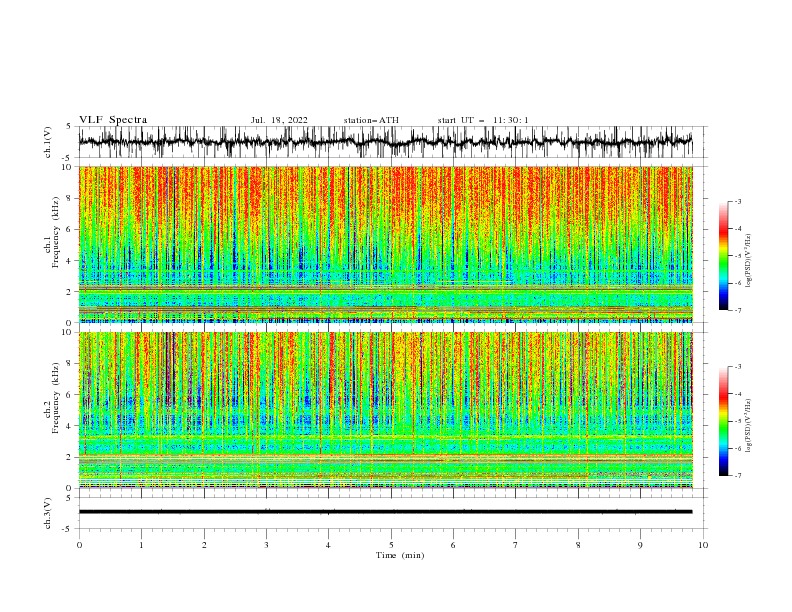Click the "ch.1 Frequency (kHz)" axis label

coord(52,232)
